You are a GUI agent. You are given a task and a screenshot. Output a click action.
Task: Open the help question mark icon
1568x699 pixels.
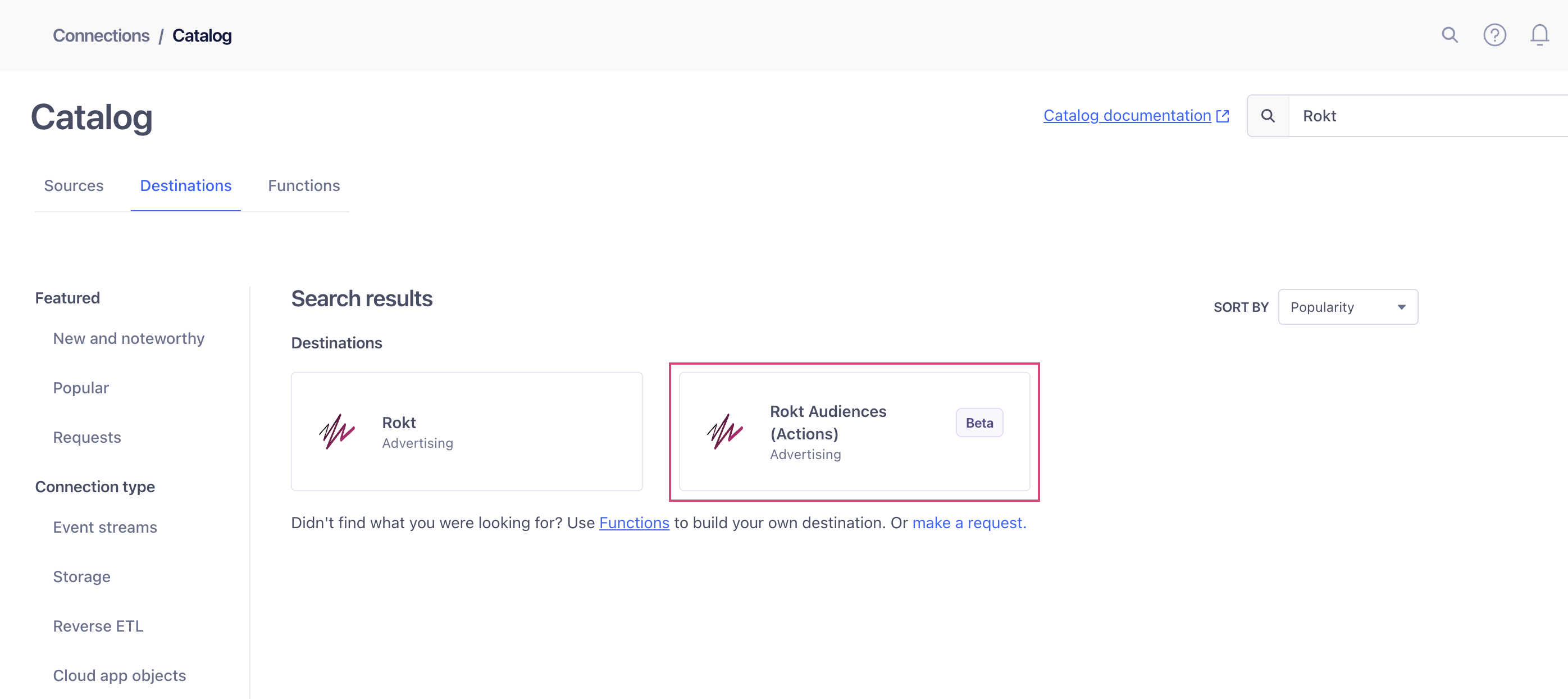pyautogui.click(x=1494, y=35)
